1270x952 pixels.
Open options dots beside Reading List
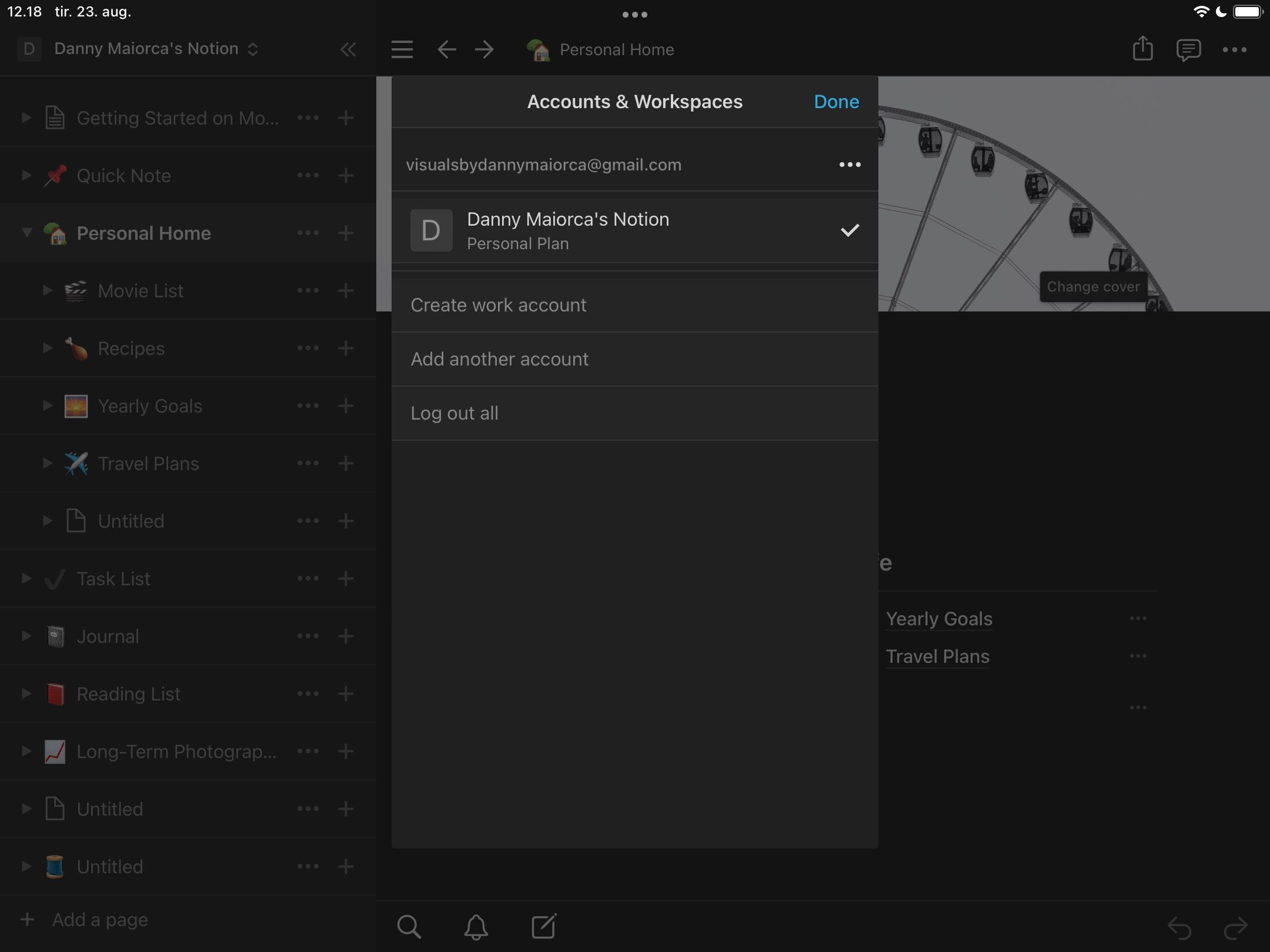(308, 694)
